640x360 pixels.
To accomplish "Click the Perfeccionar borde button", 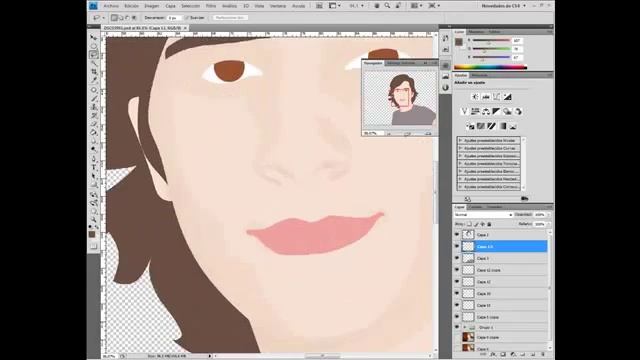I will tap(230, 18).
